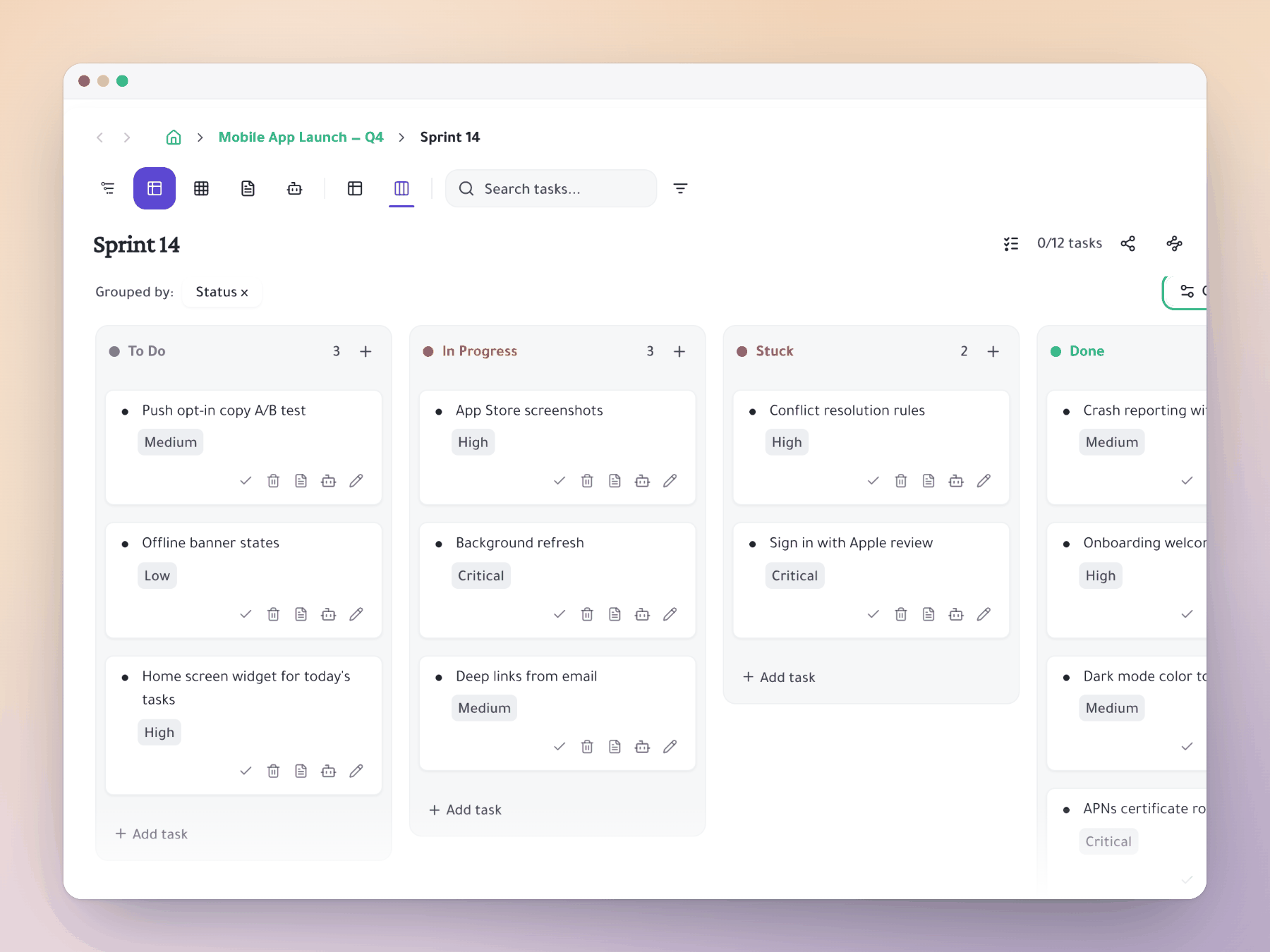Open Mobile App Launch – Q4 breadcrumb
The height and width of the screenshot is (952, 1270).
(x=301, y=137)
